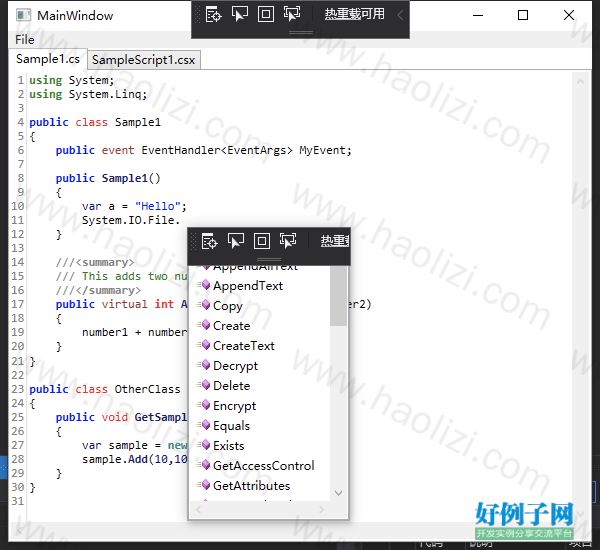Click OtherClass name on line 23
The width and height of the screenshot is (600, 550).
147,389
